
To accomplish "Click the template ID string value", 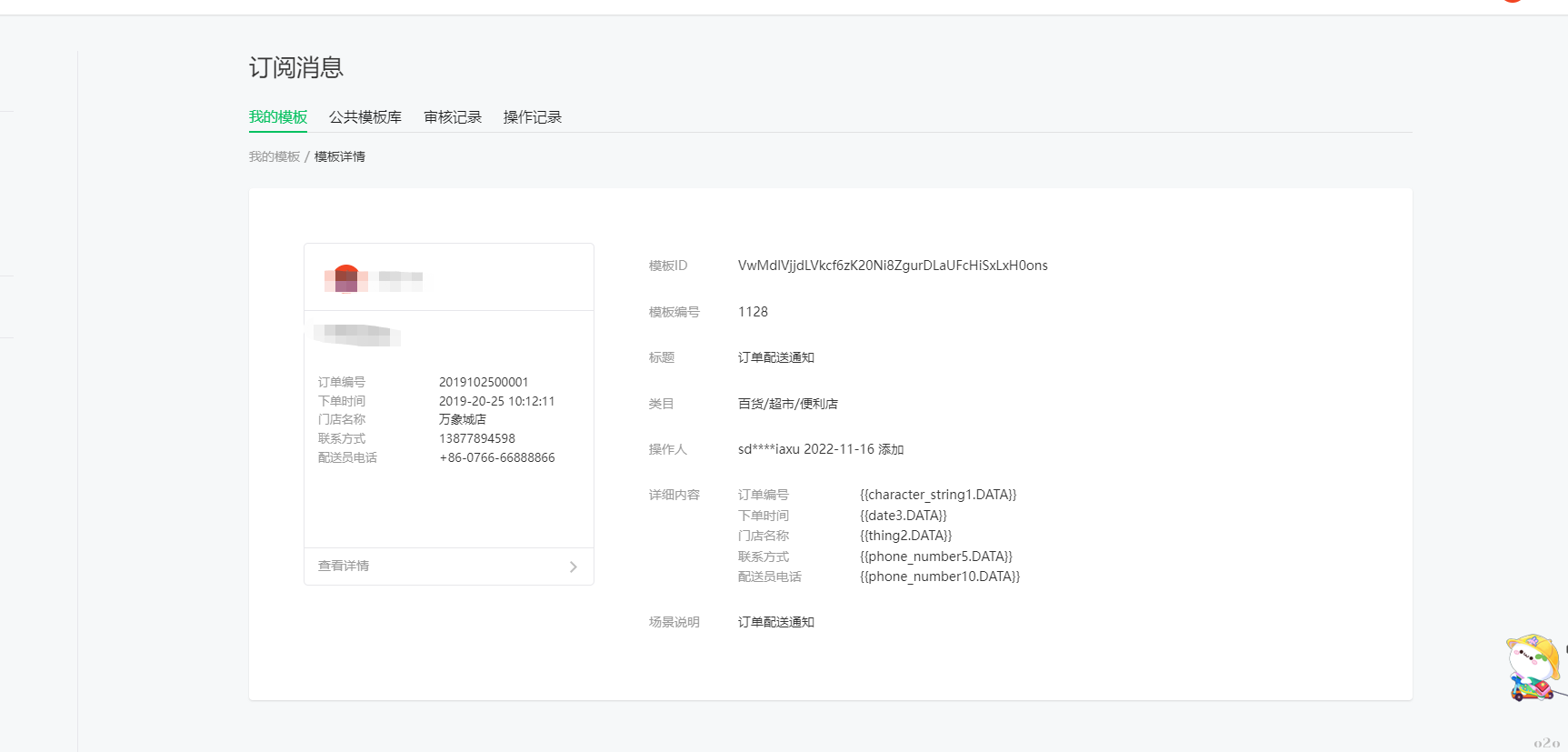I will 892,266.
